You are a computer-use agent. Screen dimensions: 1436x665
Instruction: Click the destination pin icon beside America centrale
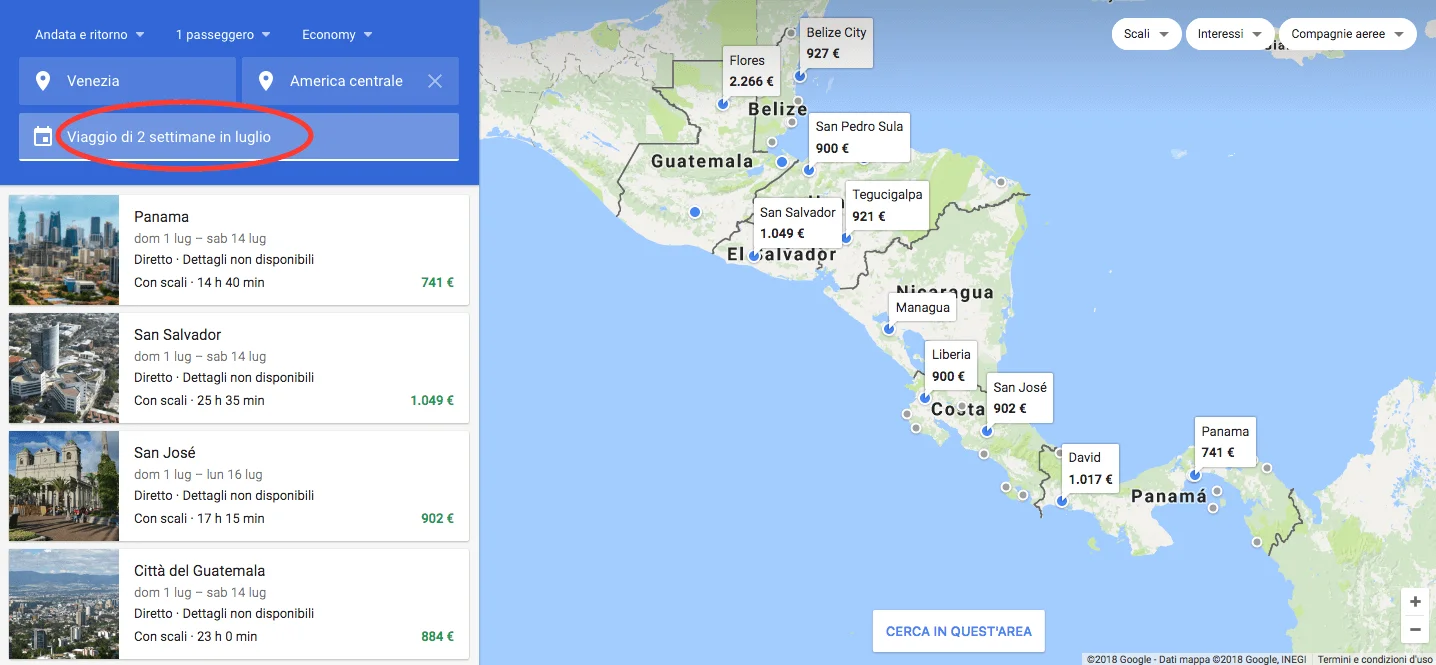point(266,81)
